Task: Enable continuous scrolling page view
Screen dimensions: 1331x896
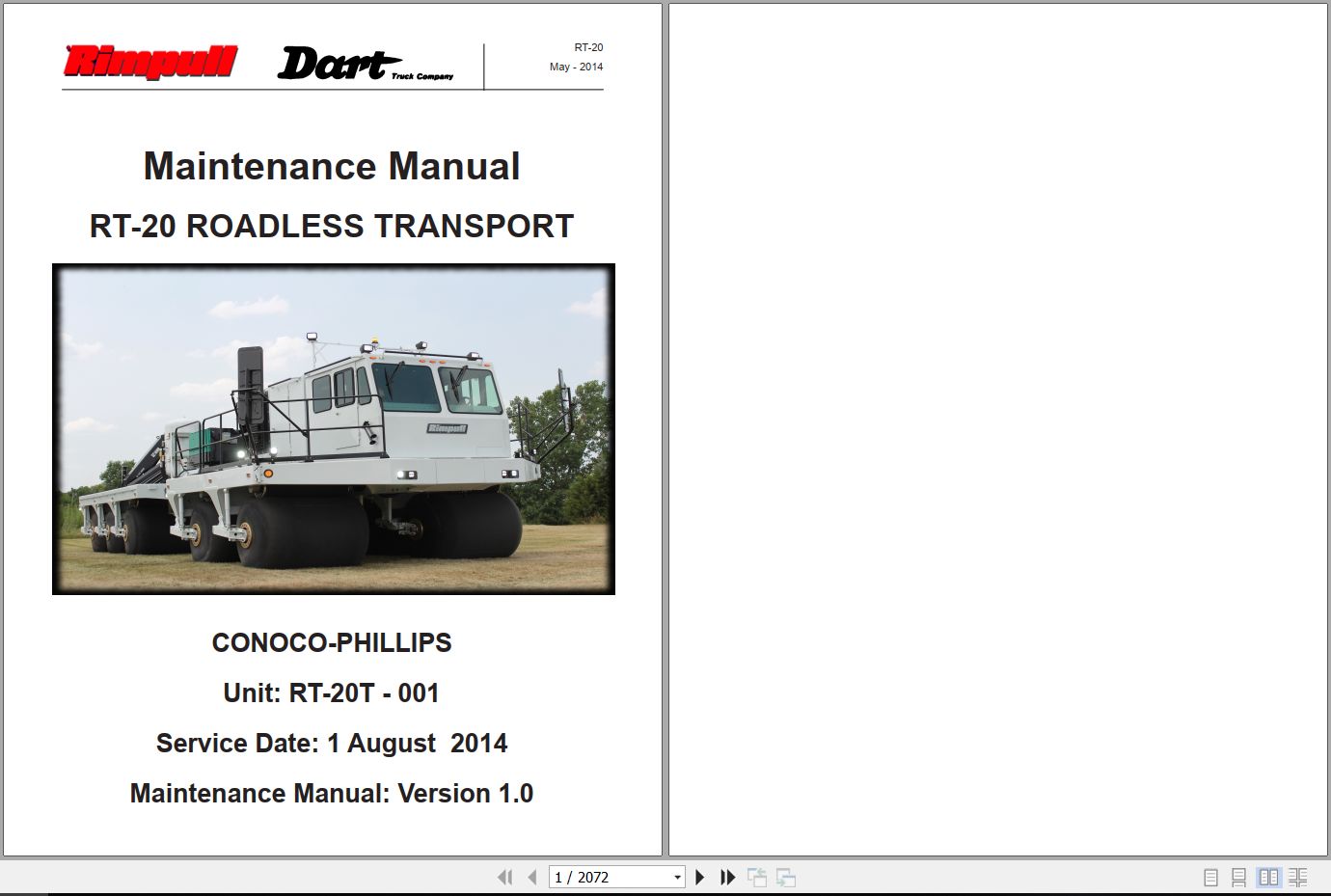Action: click(1238, 878)
